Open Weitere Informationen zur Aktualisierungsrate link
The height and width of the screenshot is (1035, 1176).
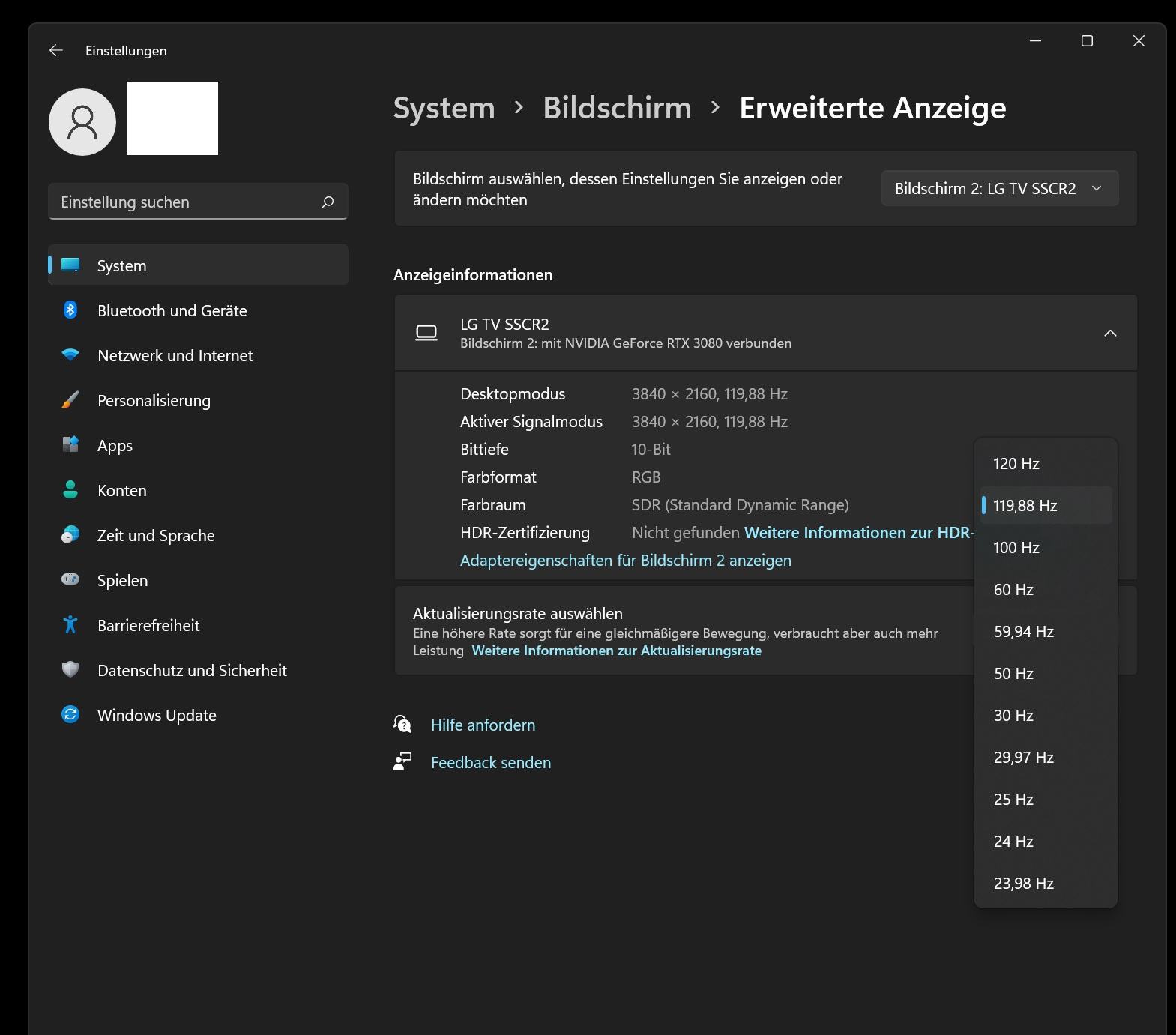click(x=617, y=651)
